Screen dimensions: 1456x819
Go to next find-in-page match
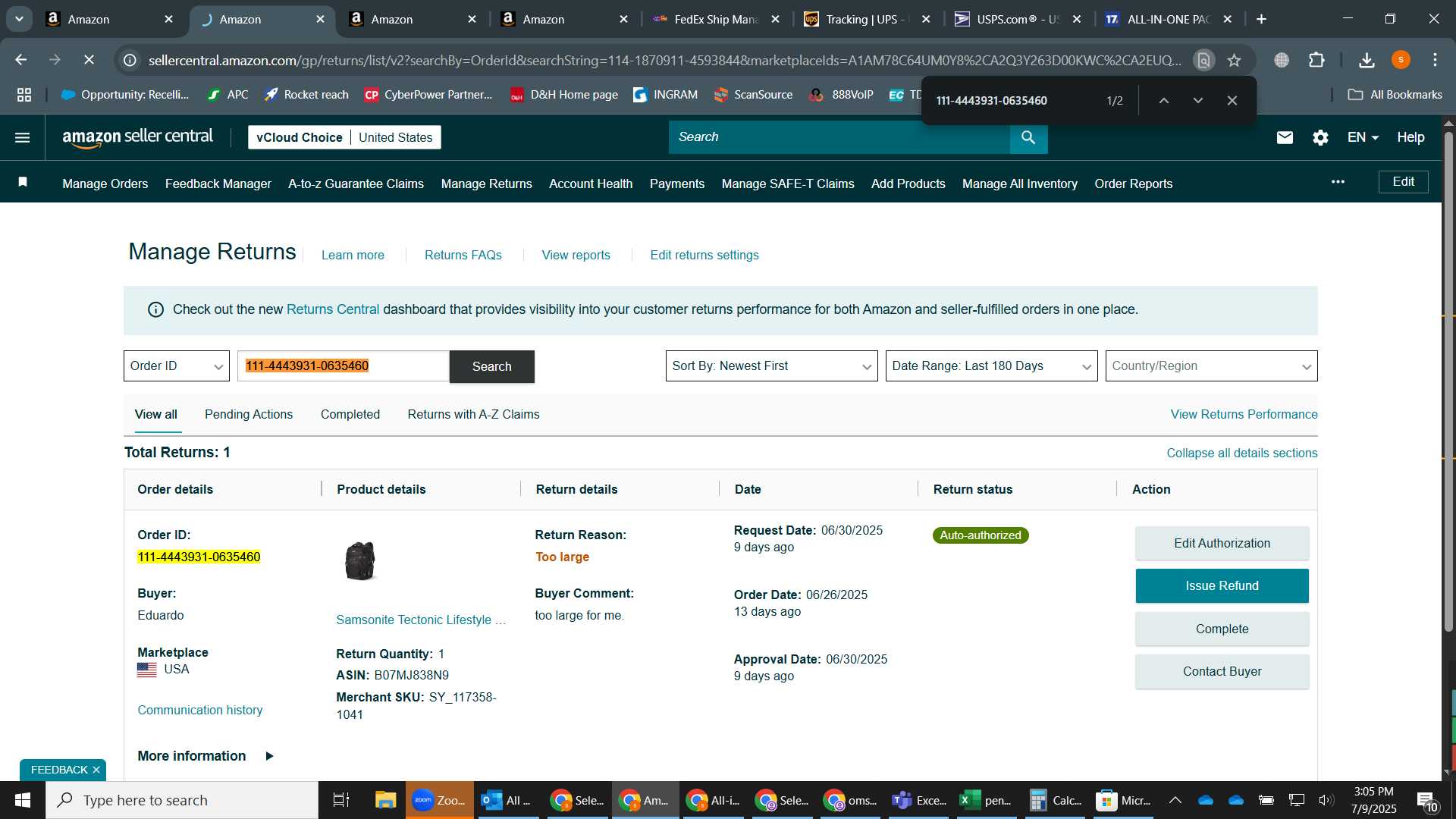point(1197,100)
